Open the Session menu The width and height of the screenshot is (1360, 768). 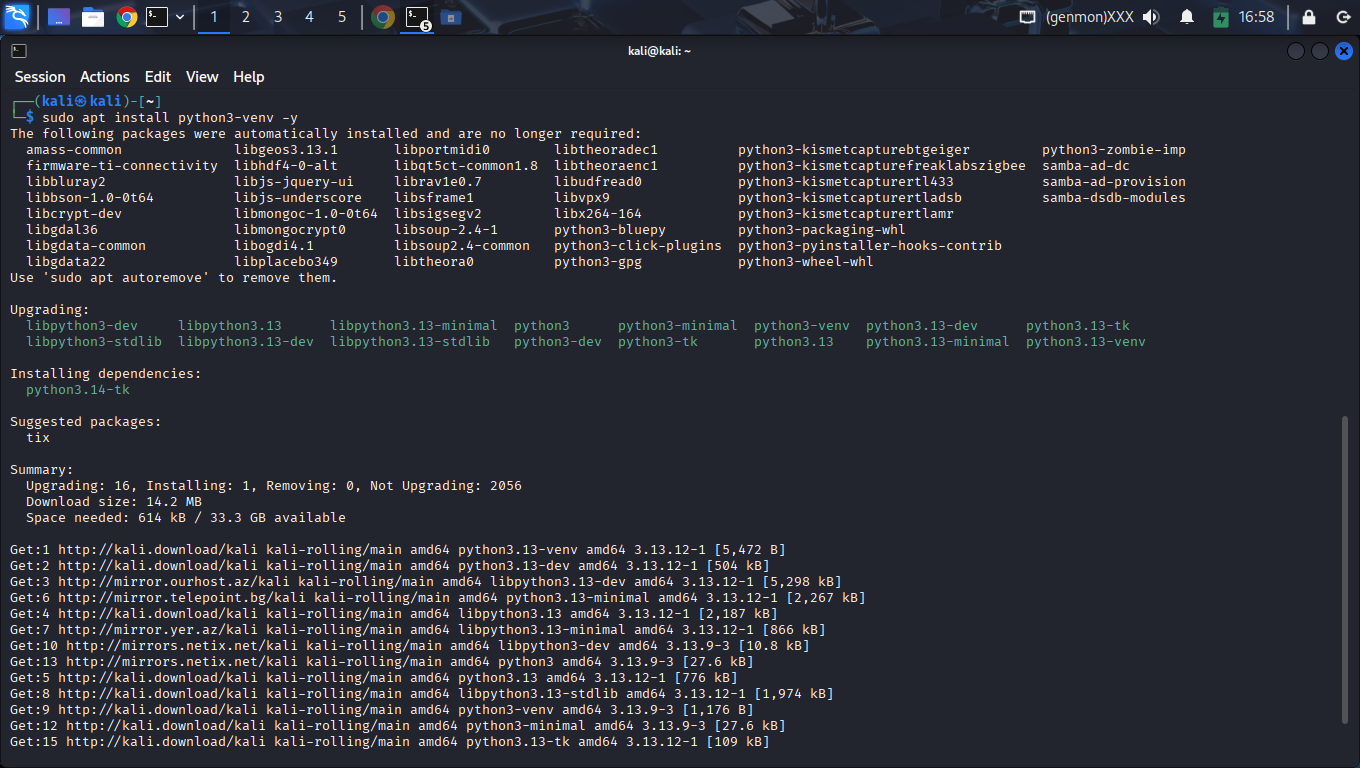coord(40,77)
